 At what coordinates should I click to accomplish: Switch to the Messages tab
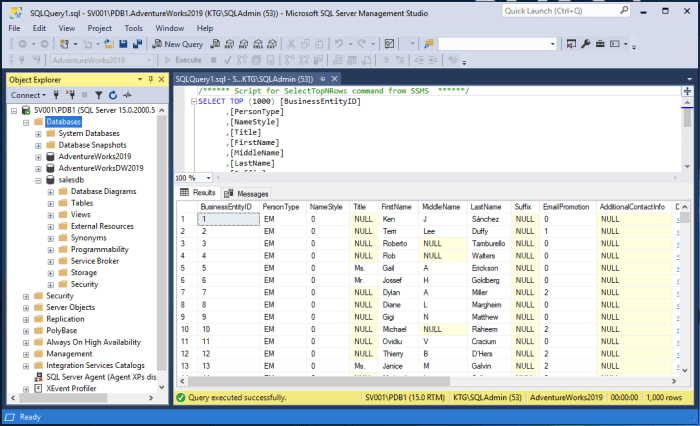(251, 193)
